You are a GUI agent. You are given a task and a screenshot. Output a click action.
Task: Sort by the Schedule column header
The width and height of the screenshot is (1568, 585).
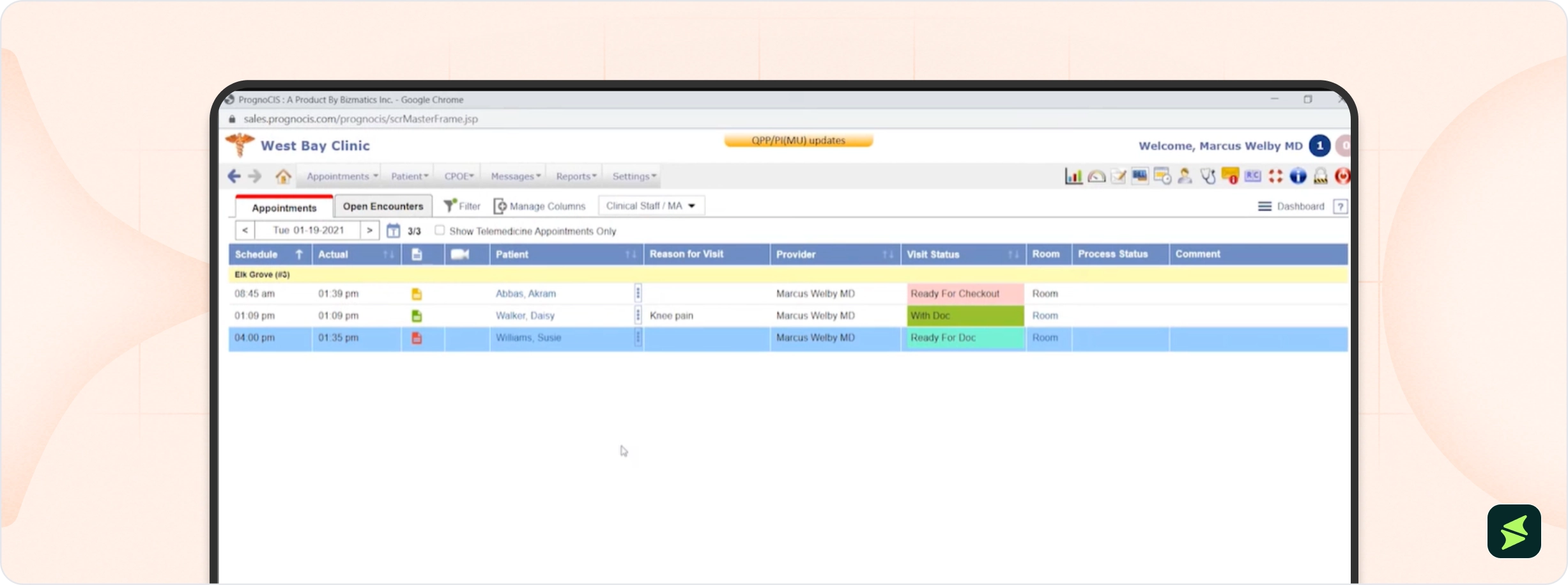pyautogui.click(x=270, y=254)
